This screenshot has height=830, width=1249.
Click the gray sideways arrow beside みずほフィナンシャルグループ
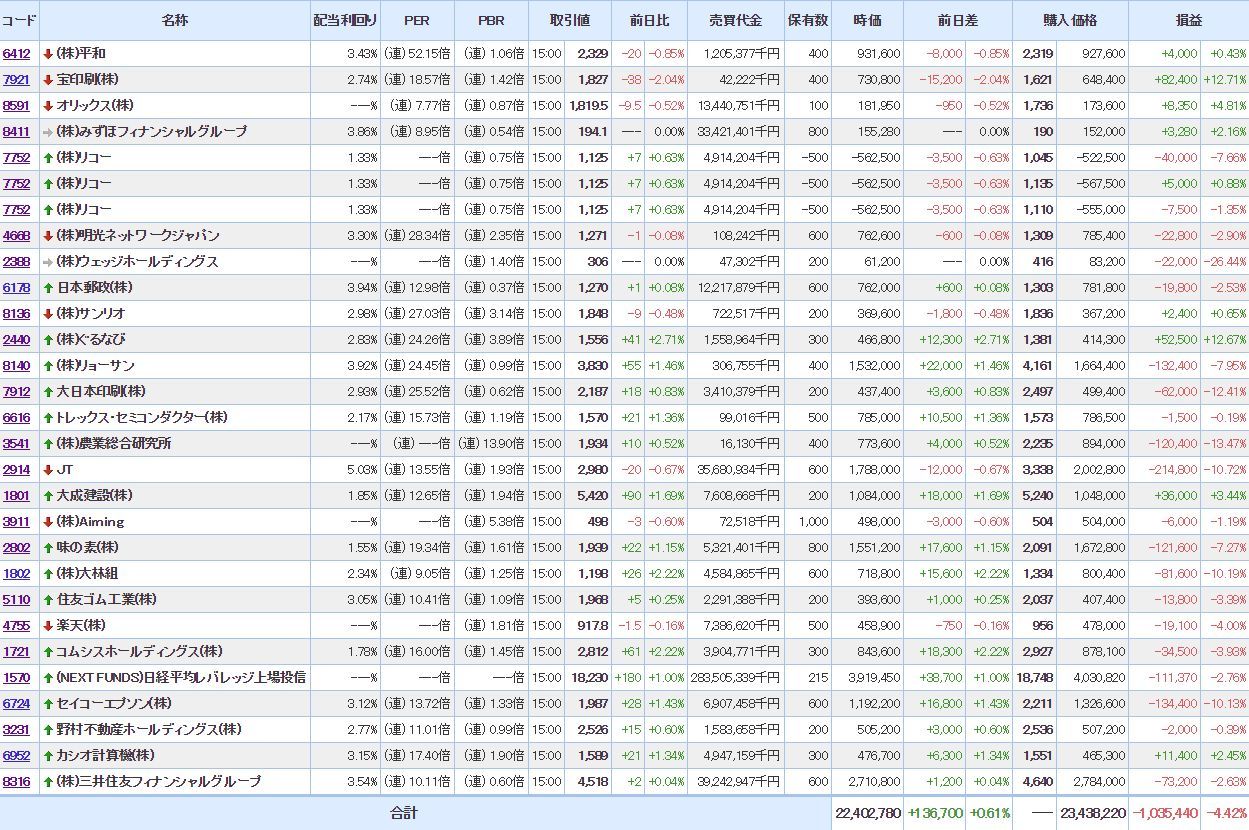[x=47, y=132]
